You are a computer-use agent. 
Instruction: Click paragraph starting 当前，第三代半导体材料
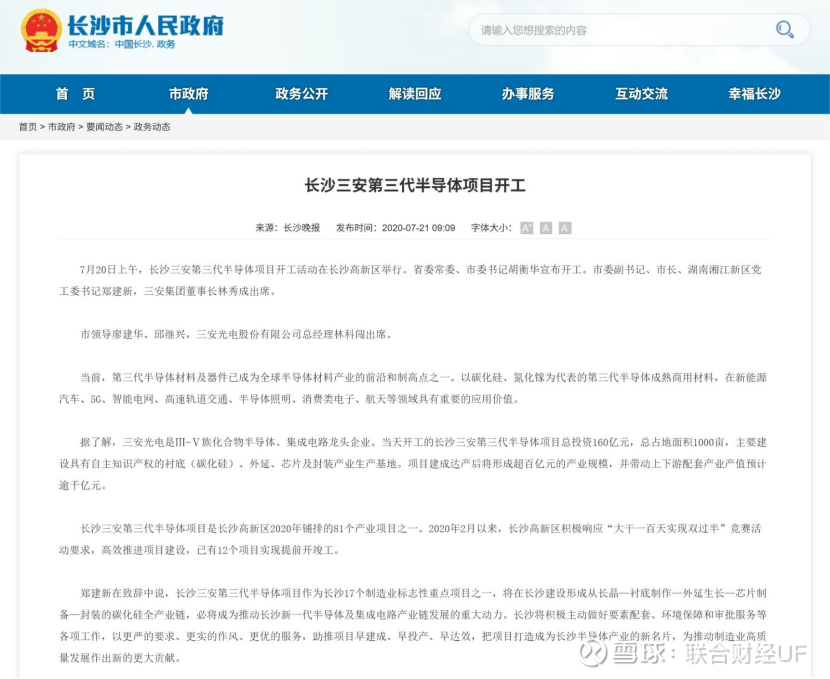click(x=412, y=388)
